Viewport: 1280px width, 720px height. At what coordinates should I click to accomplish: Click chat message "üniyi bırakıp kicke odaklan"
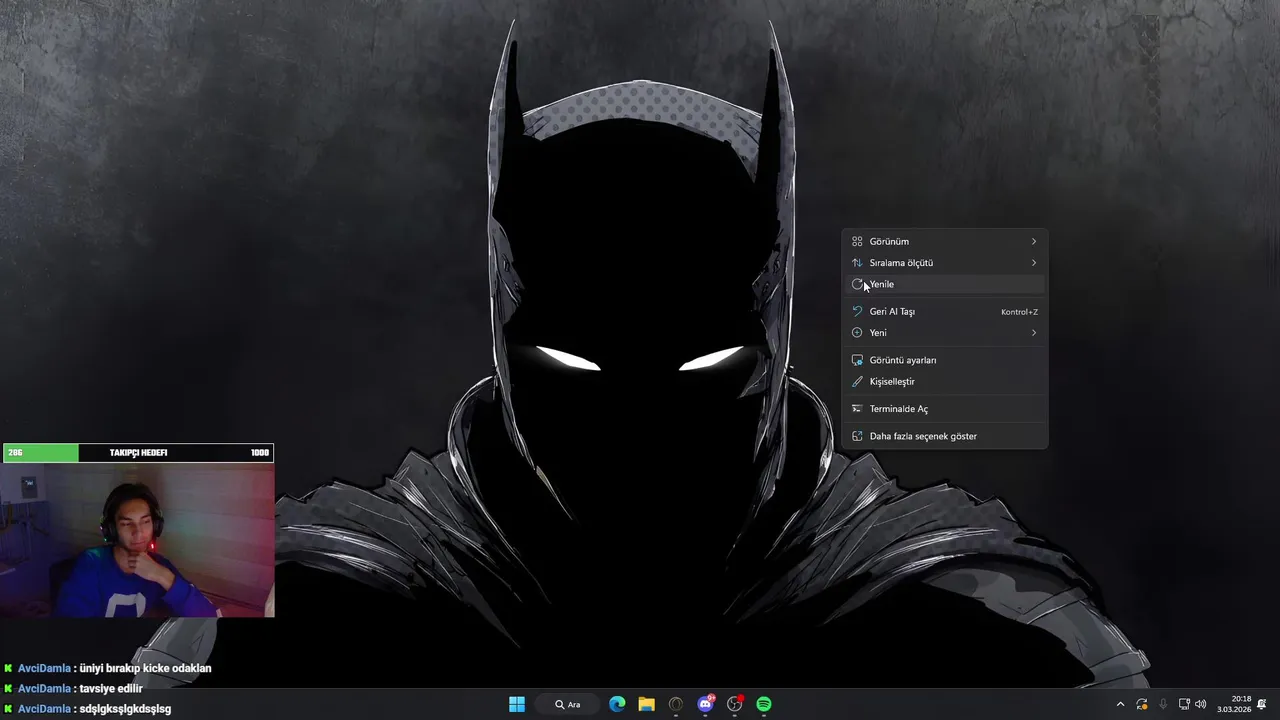click(145, 668)
